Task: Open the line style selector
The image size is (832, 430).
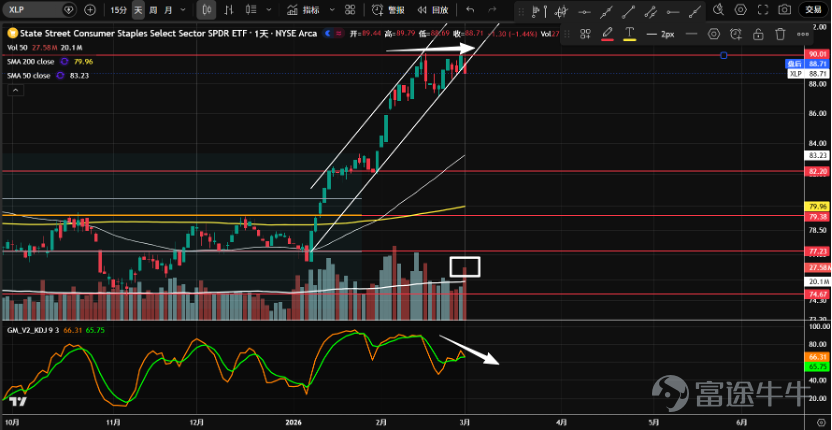Action: [691, 34]
